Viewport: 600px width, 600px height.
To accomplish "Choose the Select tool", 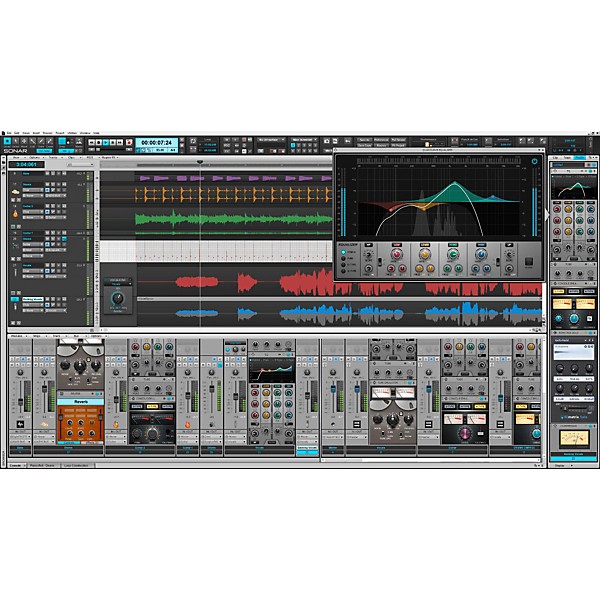I will click(16, 142).
